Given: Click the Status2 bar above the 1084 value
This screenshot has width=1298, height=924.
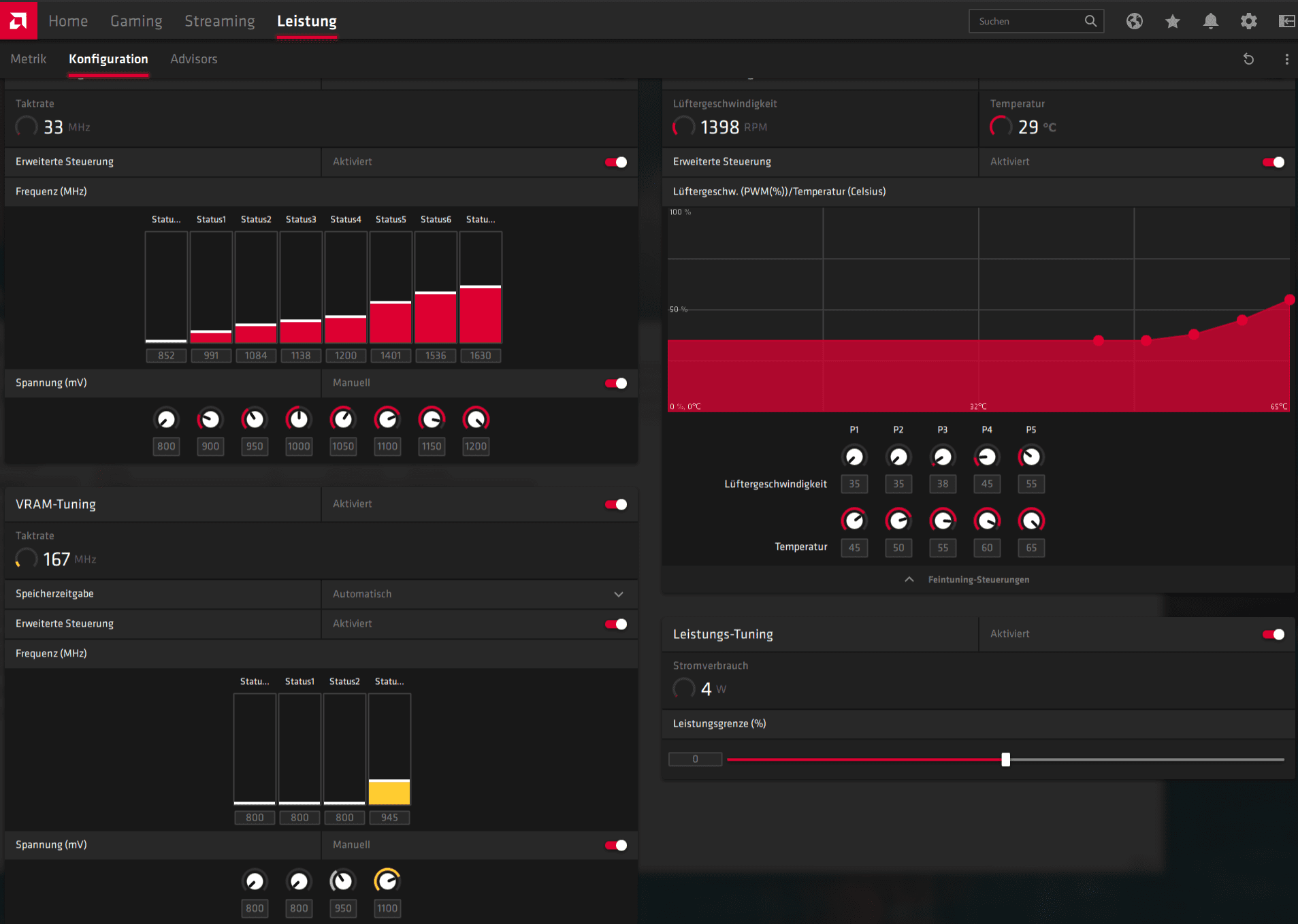Looking at the screenshot, I should tap(256, 287).
